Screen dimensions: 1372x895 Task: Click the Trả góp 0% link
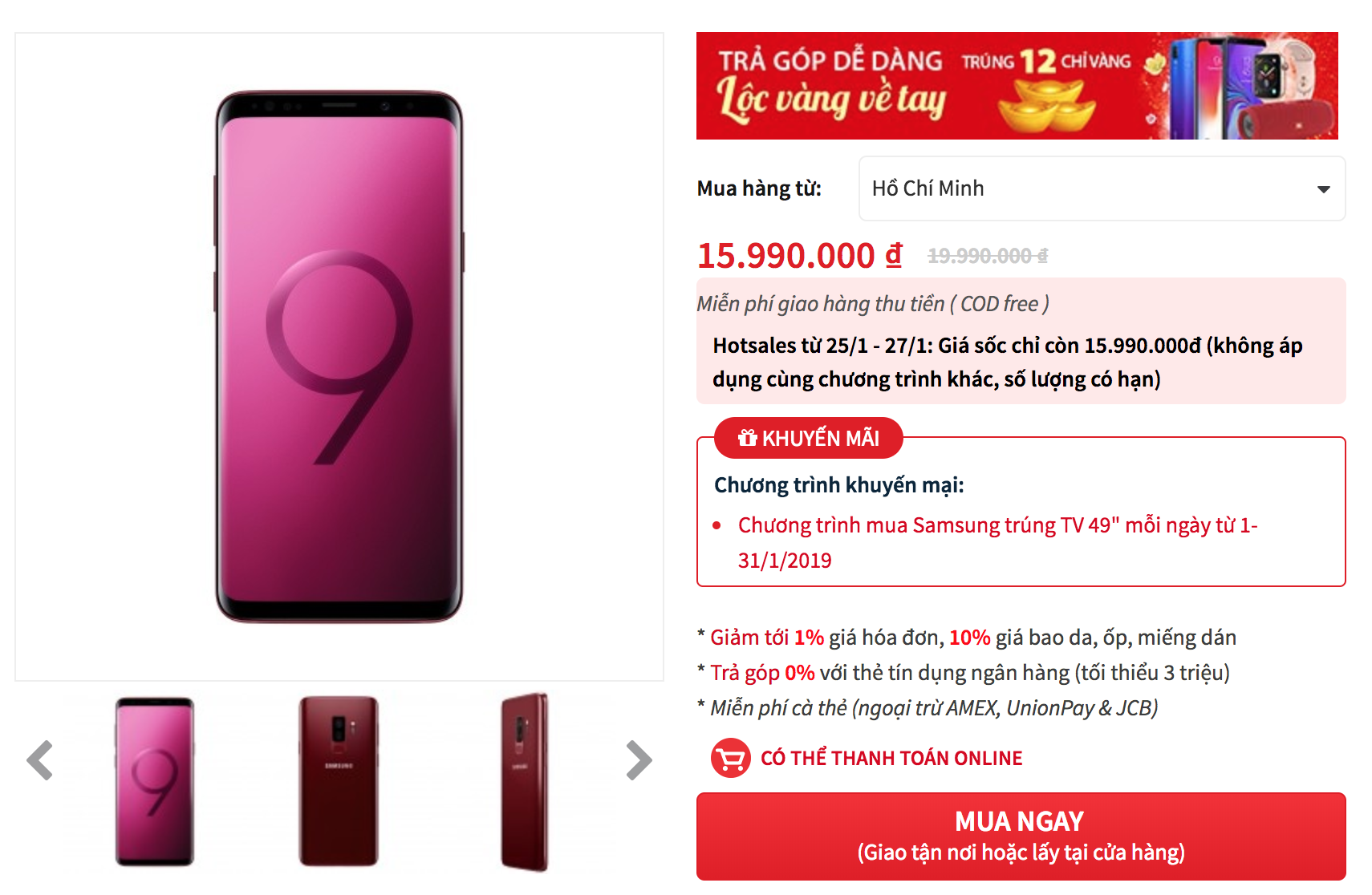coord(762,672)
